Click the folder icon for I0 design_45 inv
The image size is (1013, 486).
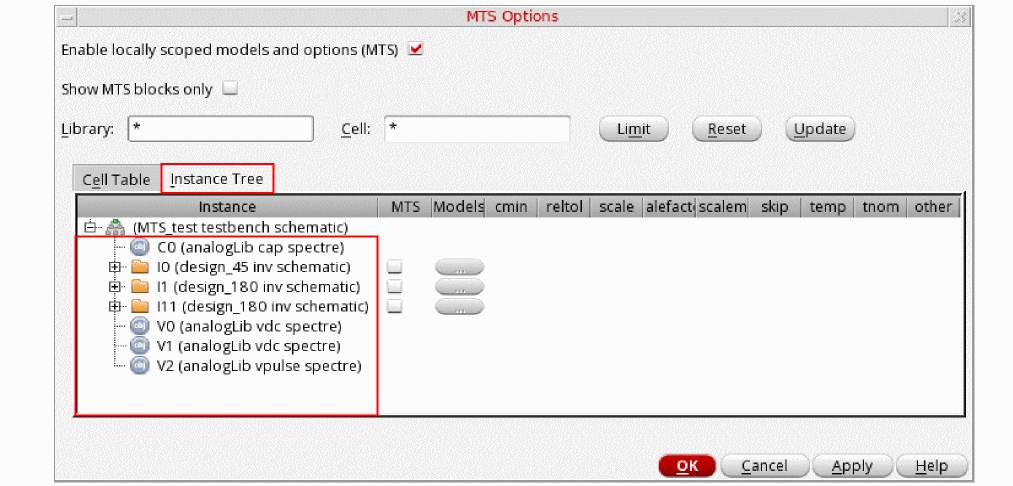[x=139, y=267]
